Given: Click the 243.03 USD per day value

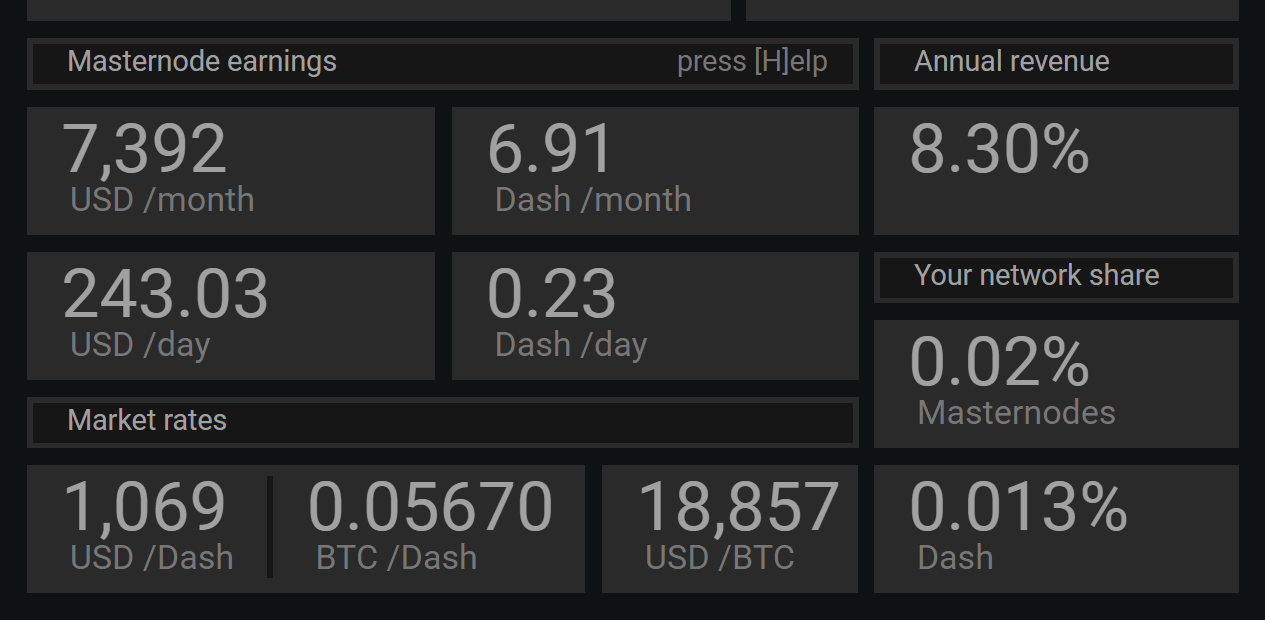Looking at the screenshot, I should point(166,294).
